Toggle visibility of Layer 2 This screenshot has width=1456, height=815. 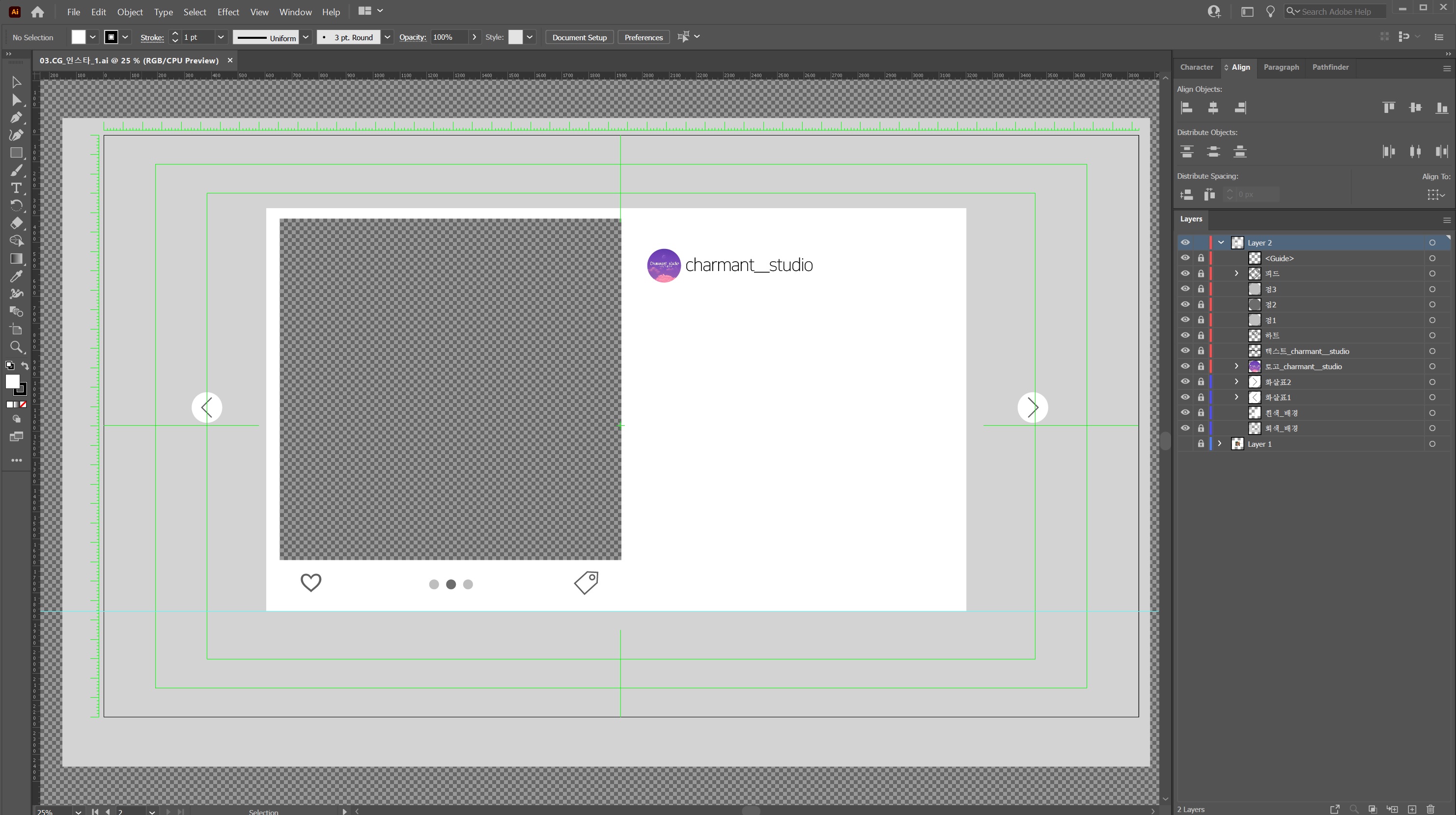(x=1185, y=243)
